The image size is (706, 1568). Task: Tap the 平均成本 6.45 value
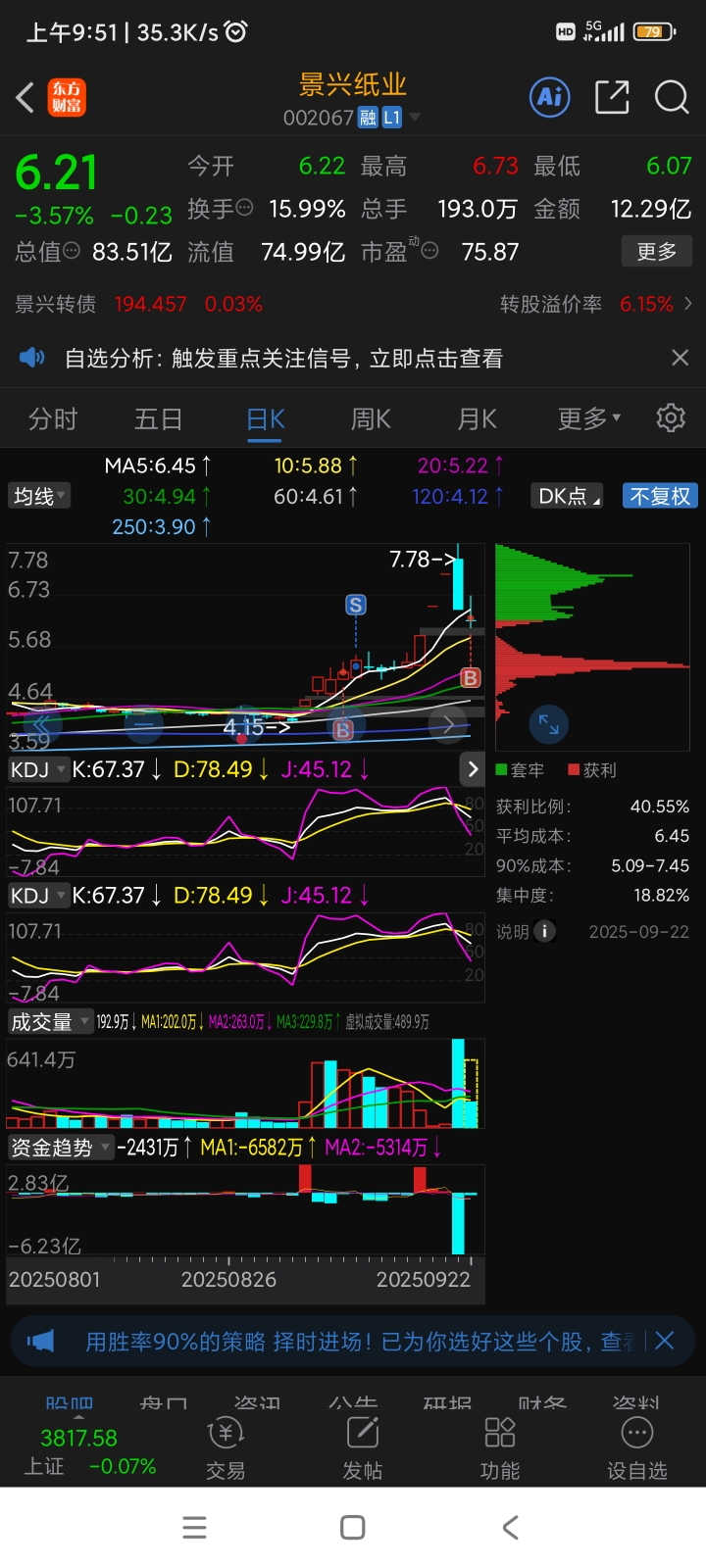pyautogui.click(x=672, y=836)
